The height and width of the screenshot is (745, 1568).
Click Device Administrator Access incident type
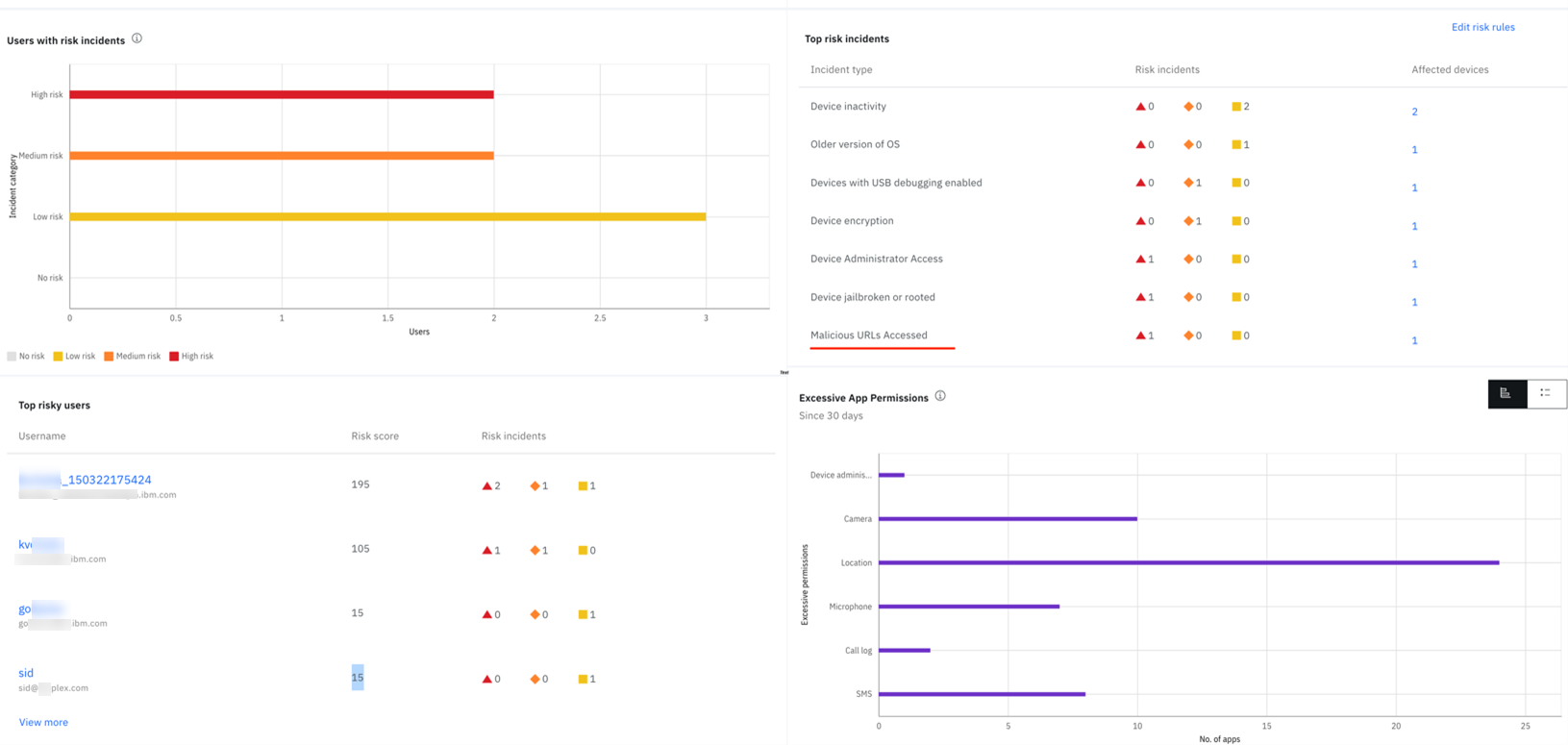pos(877,259)
